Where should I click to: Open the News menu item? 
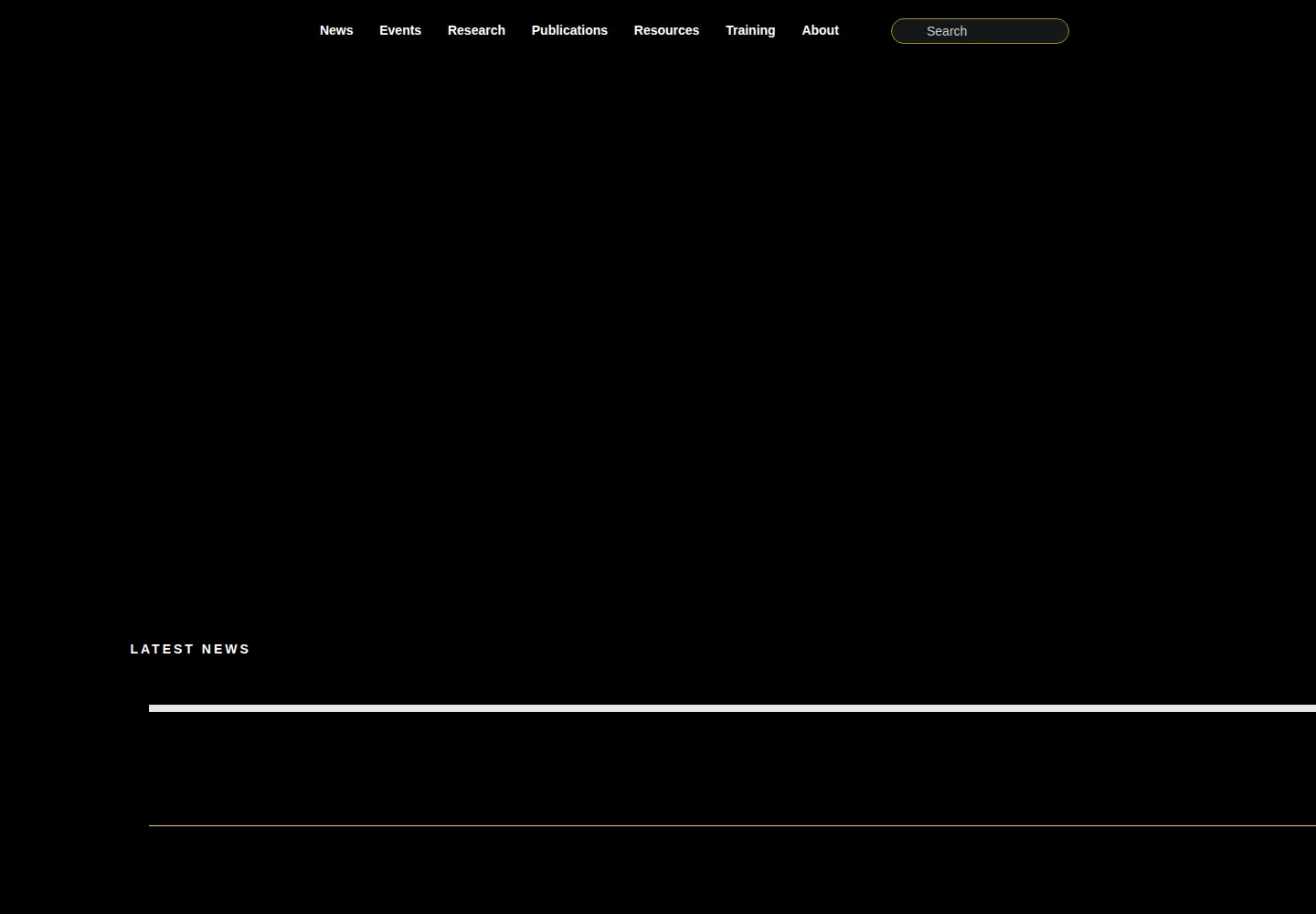pyautogui.click(x=336, y=30)
